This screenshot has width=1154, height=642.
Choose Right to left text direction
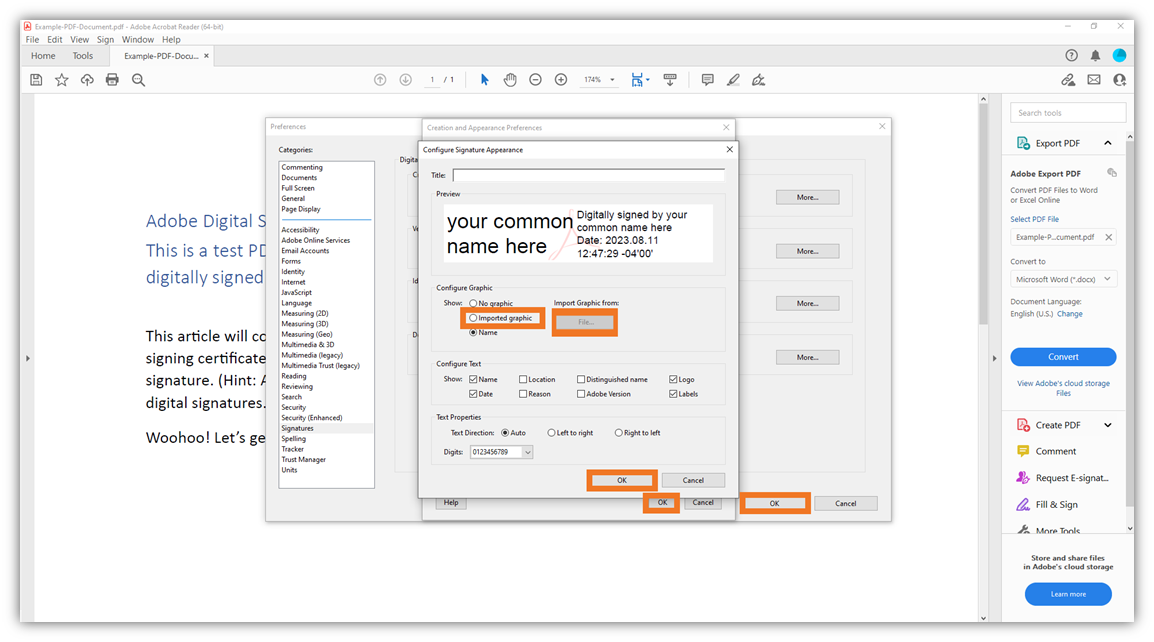618,433
